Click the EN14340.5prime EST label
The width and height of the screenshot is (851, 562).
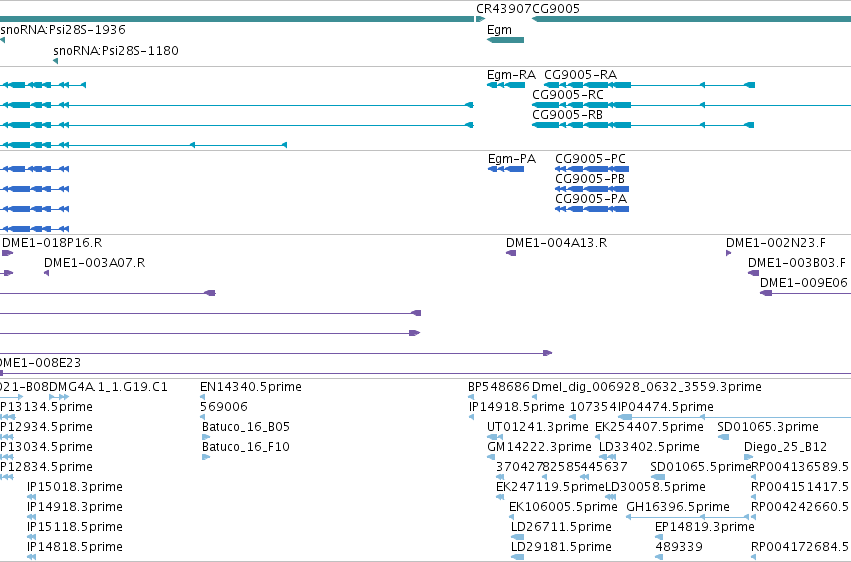pos(251,387)
